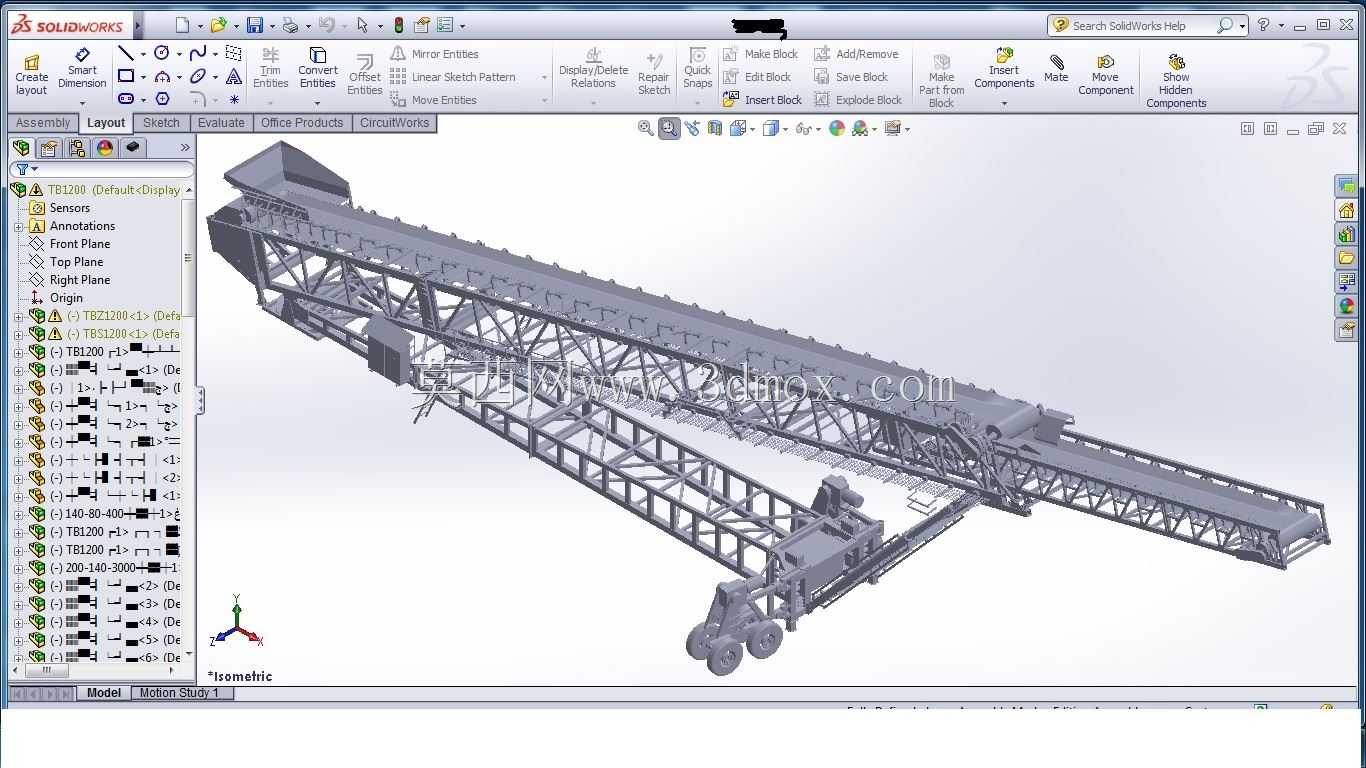Select the Text sketch tool
The image size is (1366, 768).
tap(234, 76)
